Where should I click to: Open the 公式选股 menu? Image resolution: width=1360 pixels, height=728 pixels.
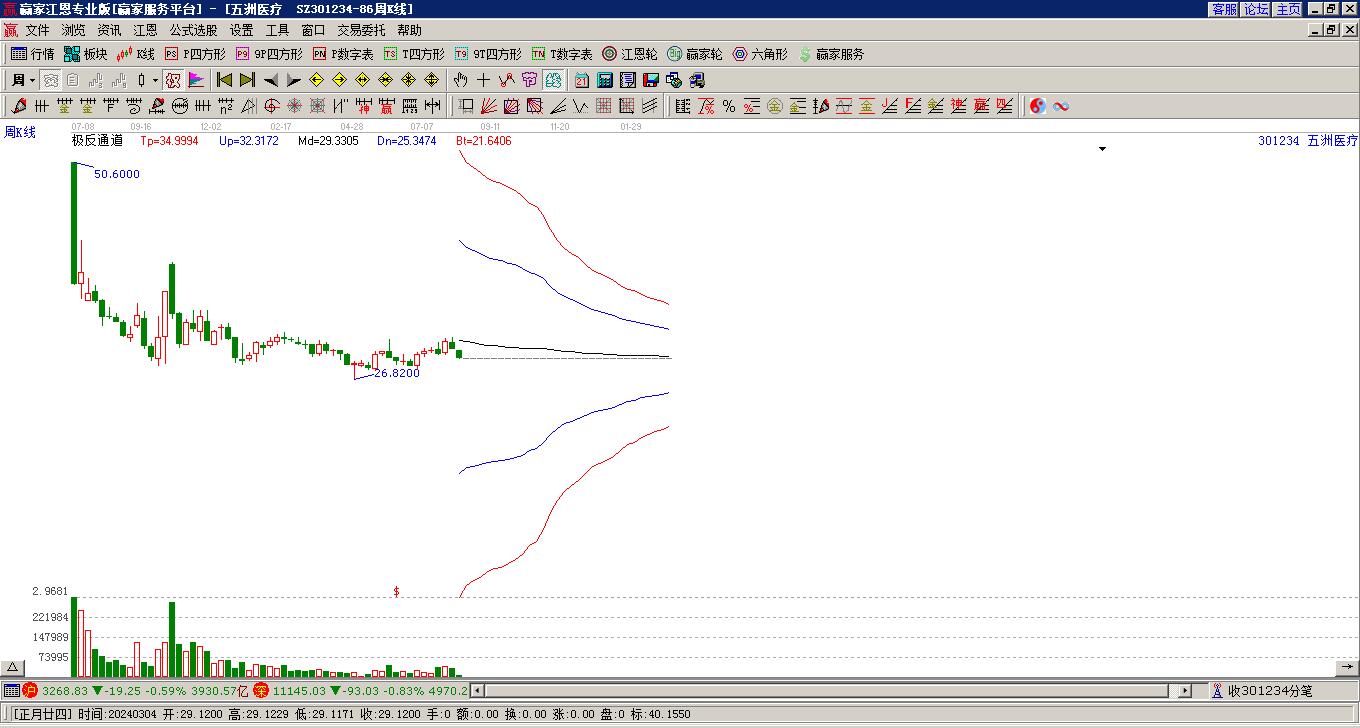coord(193,30)
